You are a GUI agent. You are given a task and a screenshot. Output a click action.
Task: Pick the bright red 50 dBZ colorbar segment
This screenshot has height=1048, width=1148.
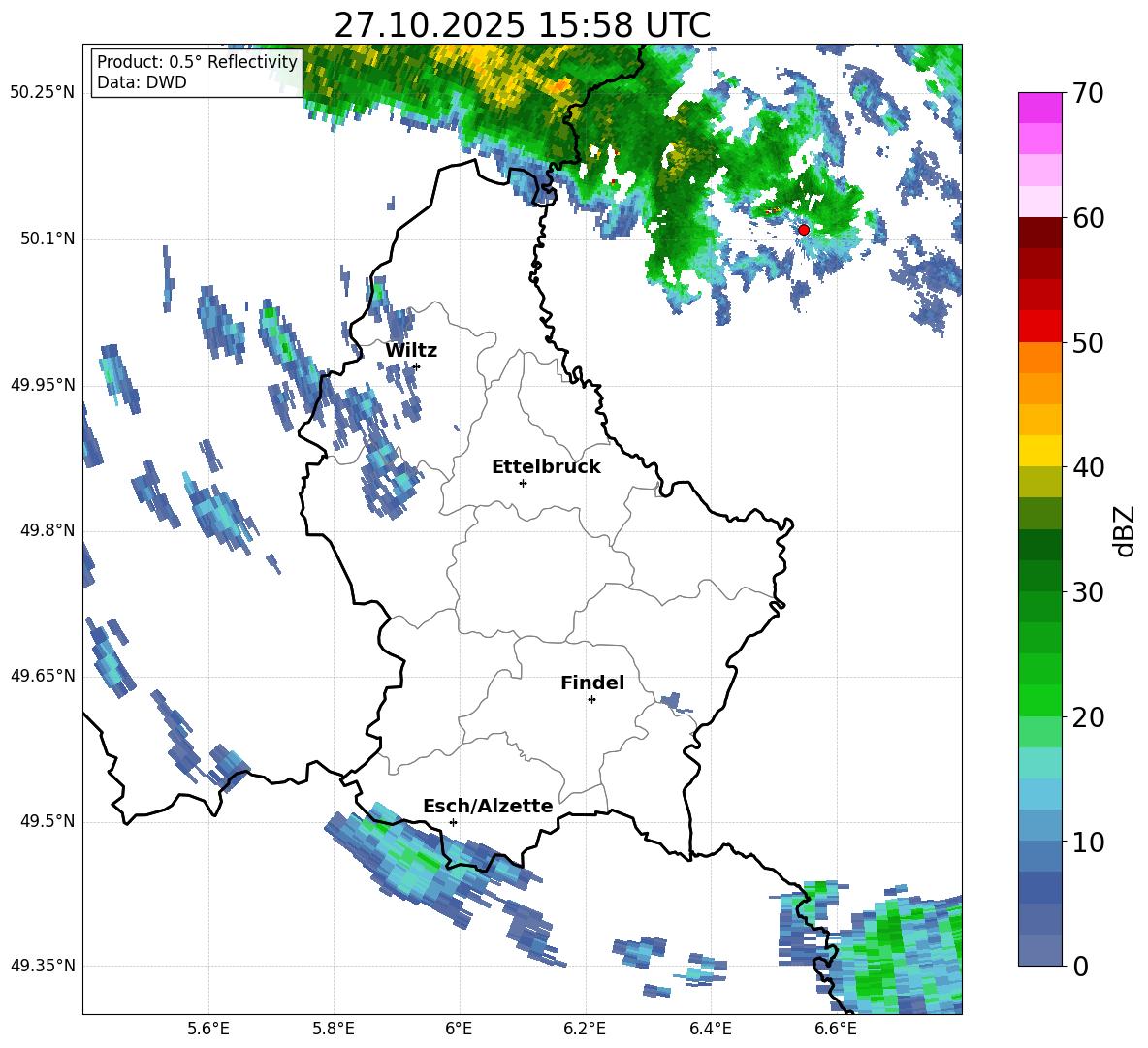pyautogui.click(x=1039, y=327)
